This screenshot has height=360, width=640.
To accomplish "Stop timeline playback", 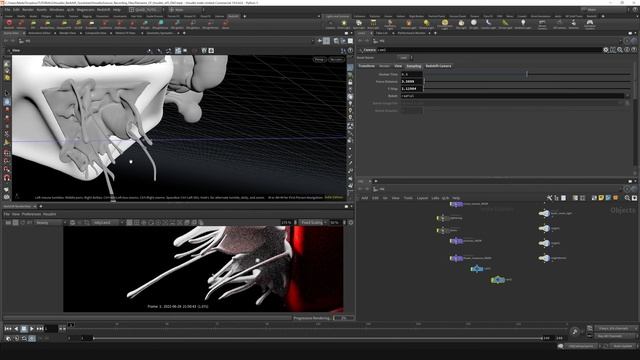I will coord(24,329).
